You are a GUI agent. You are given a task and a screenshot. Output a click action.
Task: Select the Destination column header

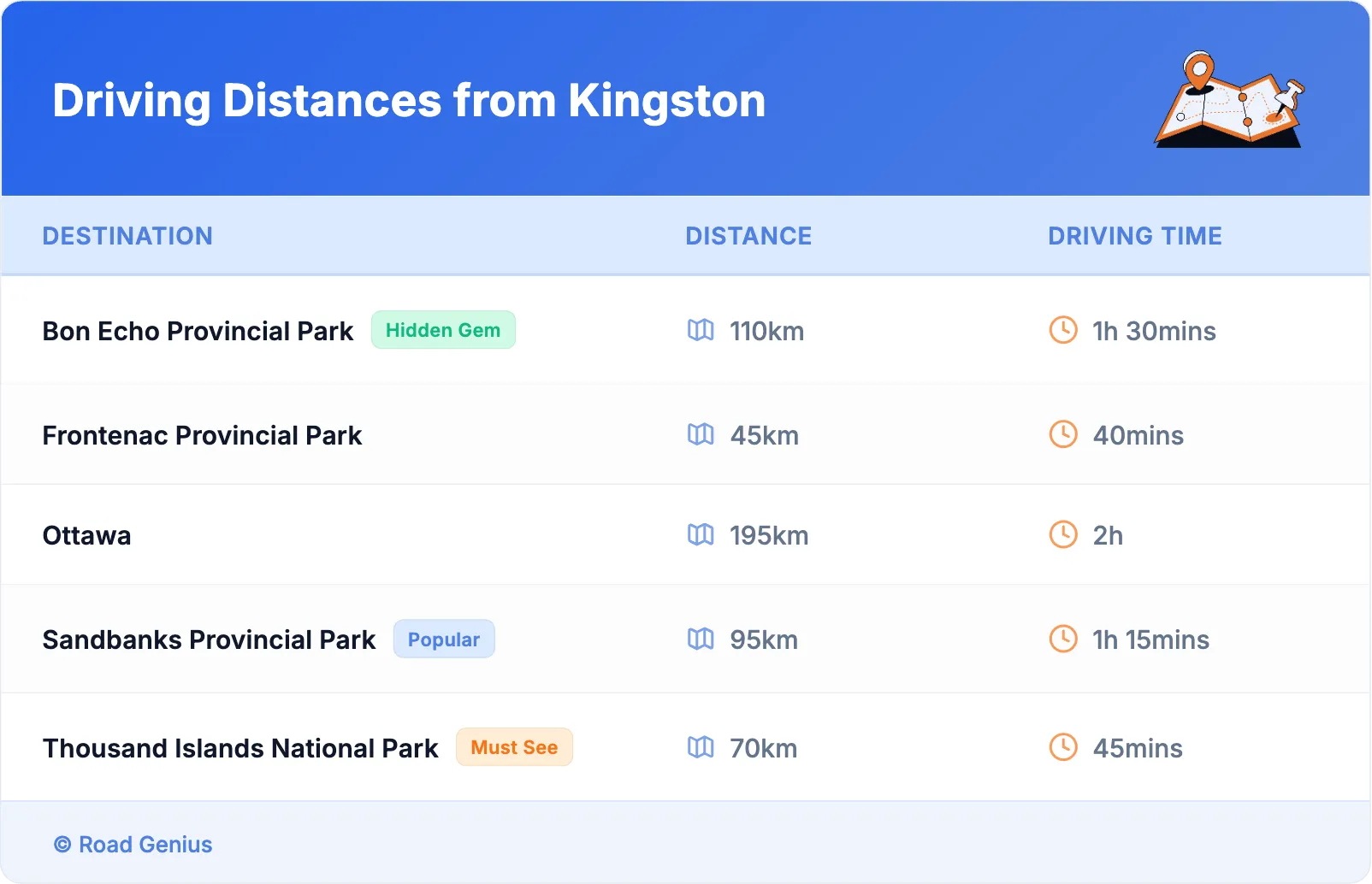(127, 236)
